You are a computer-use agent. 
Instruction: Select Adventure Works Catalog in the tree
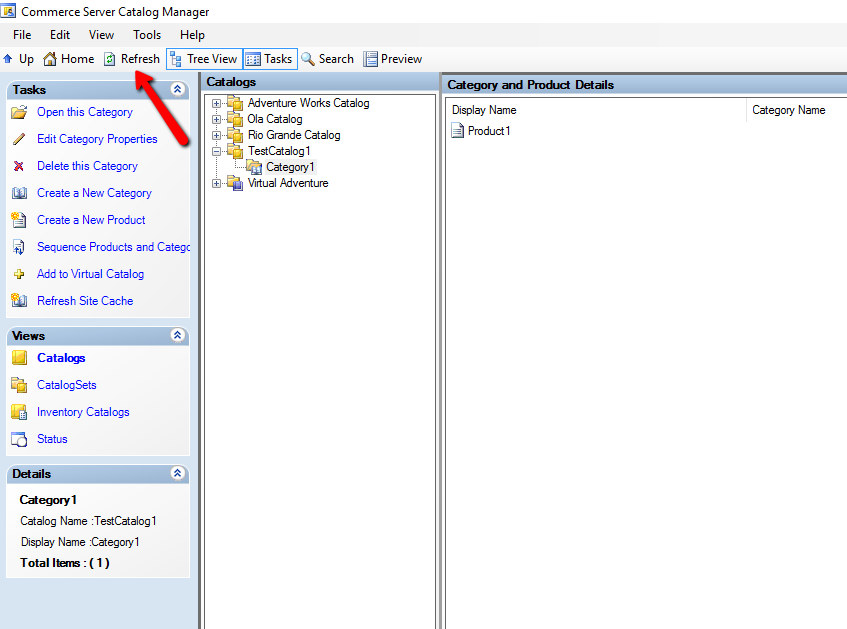click(308, 103)
